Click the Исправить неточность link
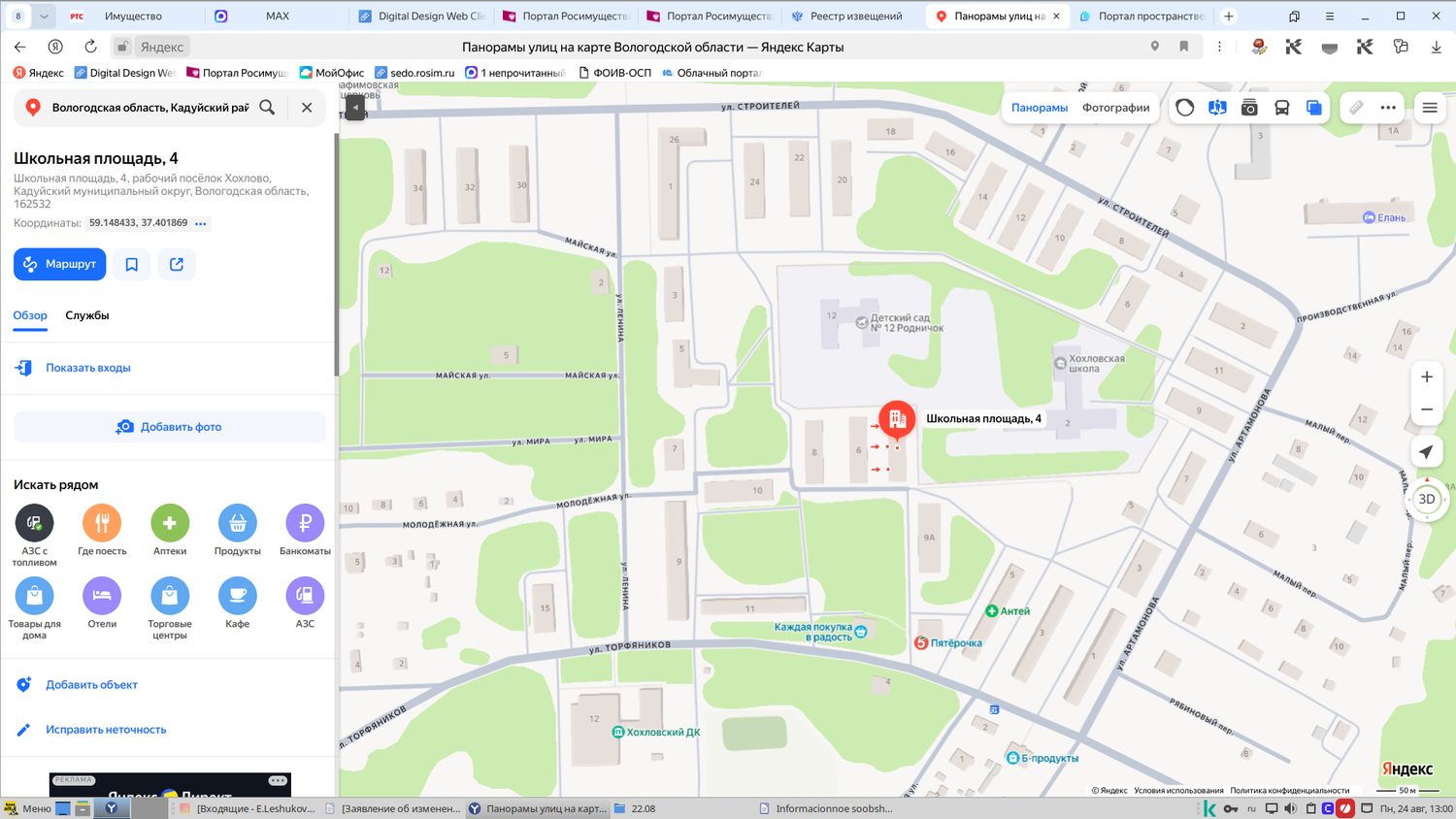The image size is (1456, 819). point(106,730)
